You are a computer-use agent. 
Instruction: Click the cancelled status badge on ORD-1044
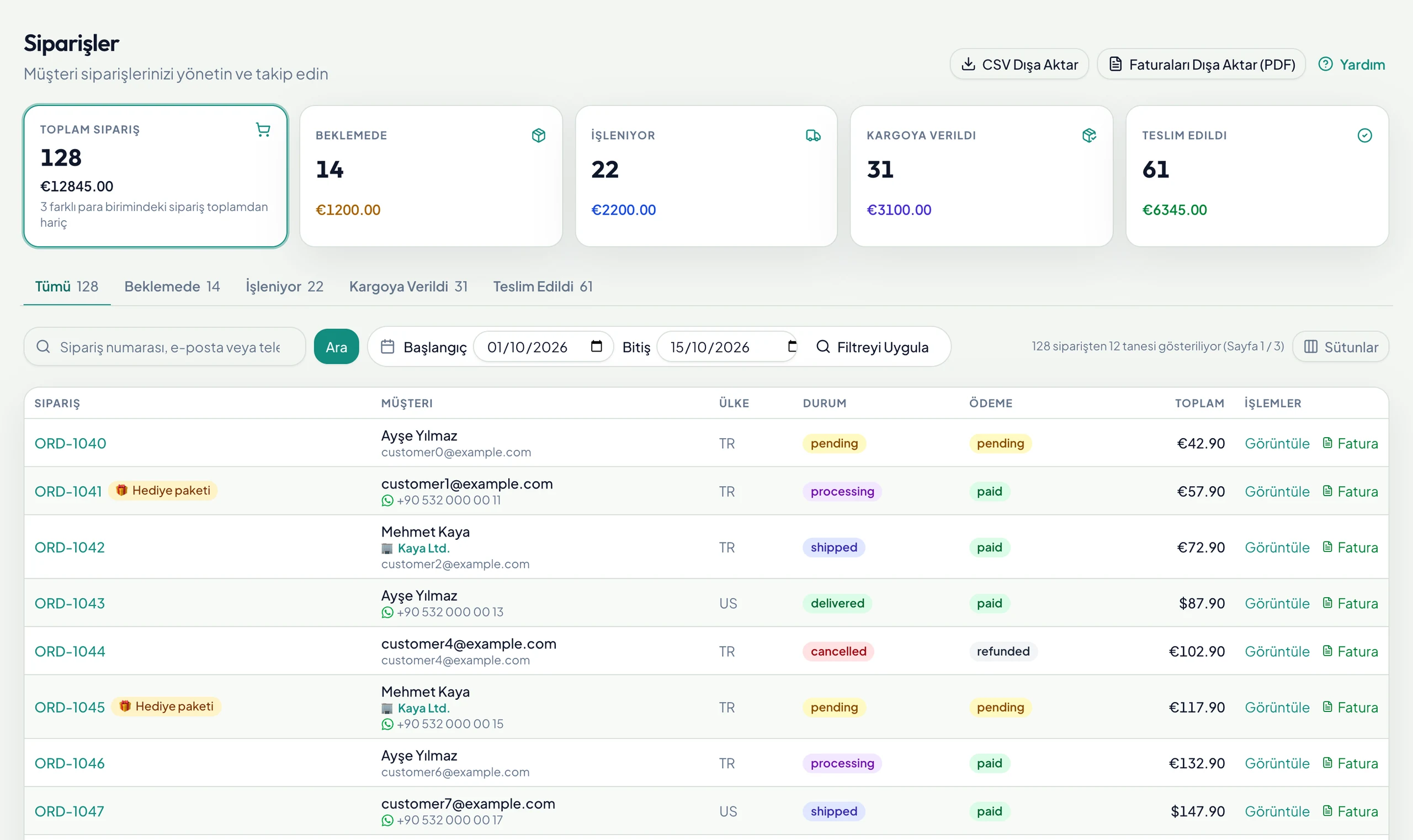(838, 651)
